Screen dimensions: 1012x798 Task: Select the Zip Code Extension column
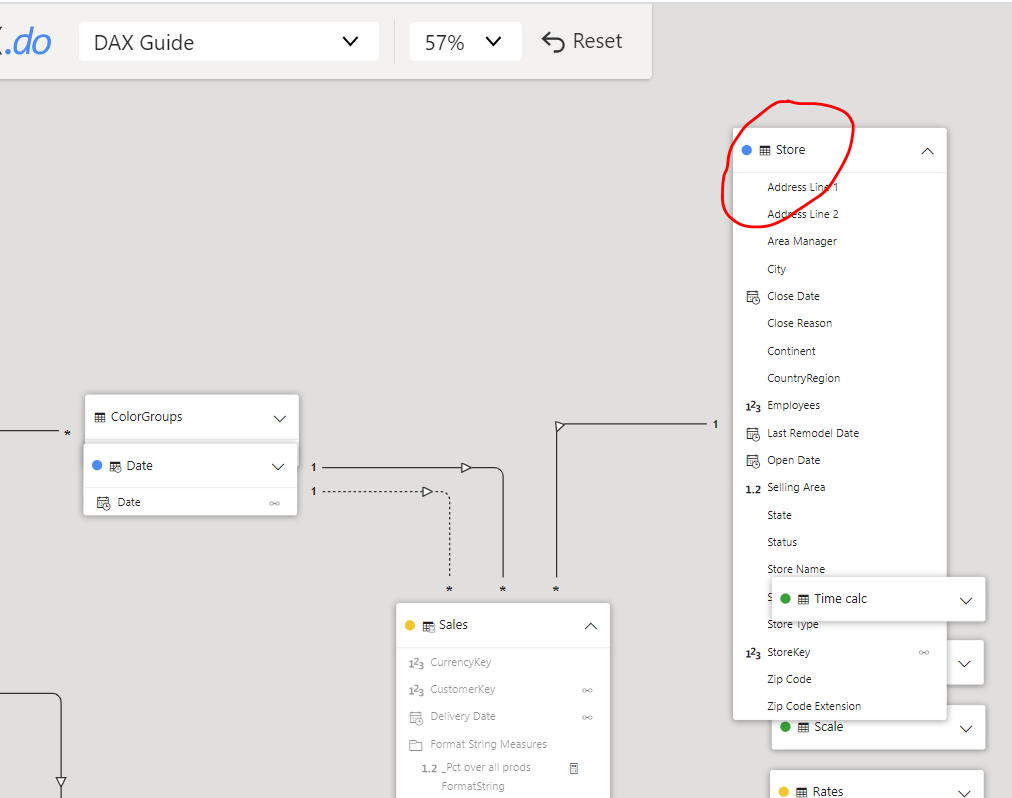814,706
